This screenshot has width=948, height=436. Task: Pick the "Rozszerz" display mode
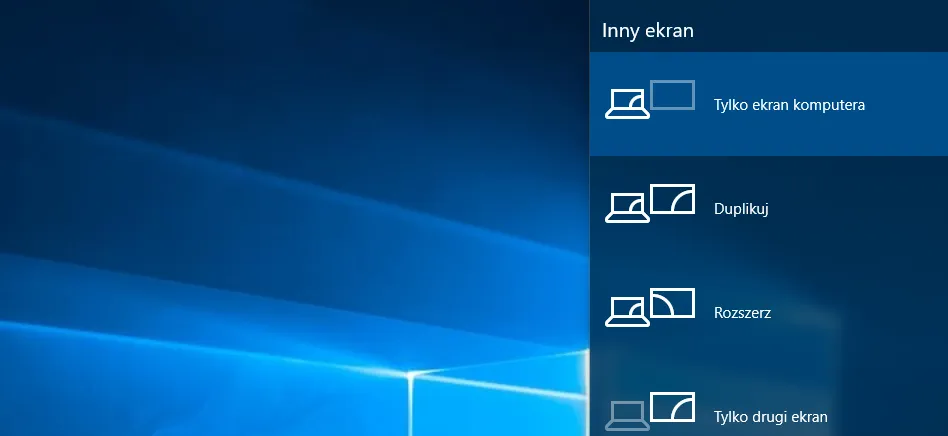[768, 313]
